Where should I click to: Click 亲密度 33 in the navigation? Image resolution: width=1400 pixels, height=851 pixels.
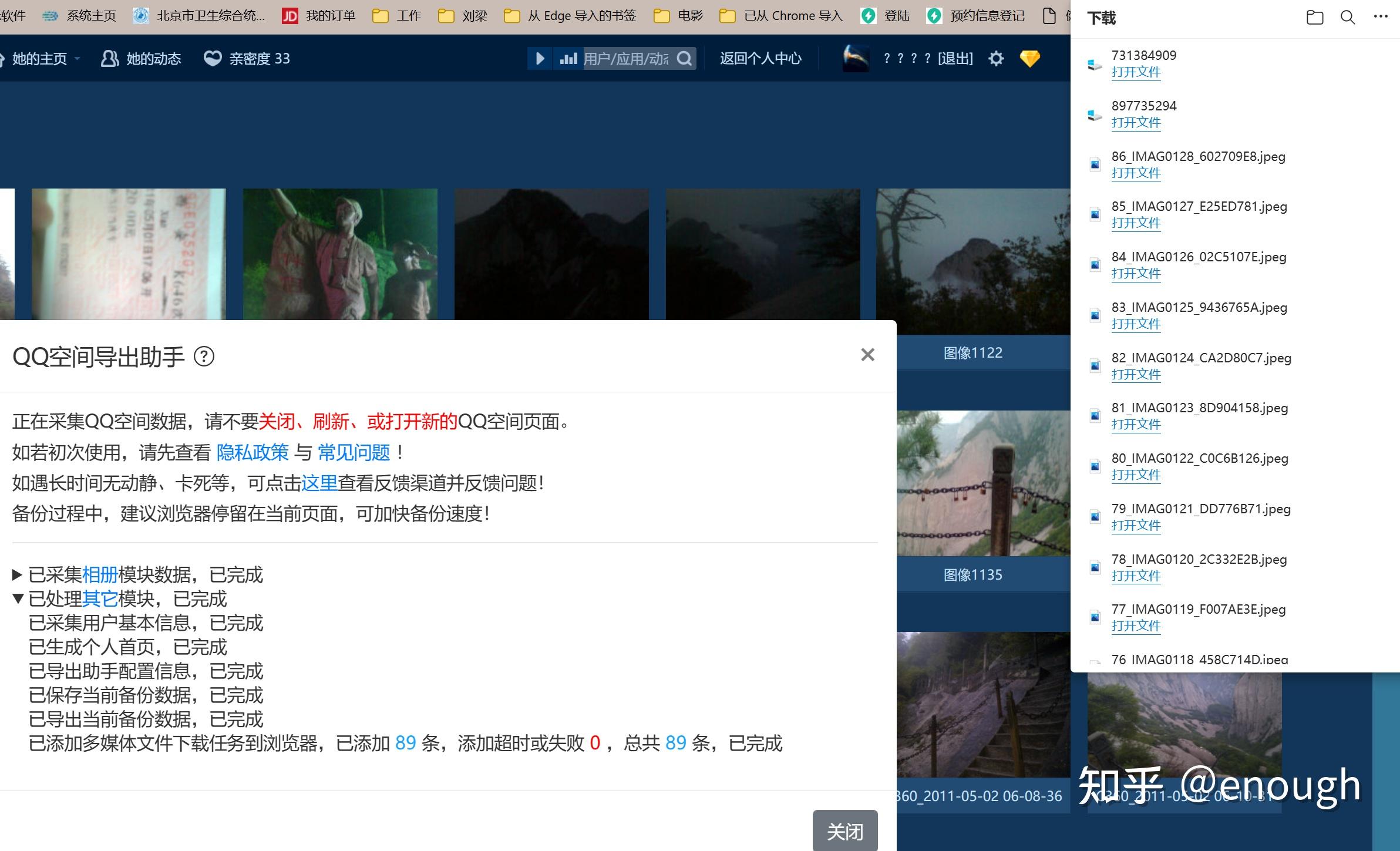(247, 58)
